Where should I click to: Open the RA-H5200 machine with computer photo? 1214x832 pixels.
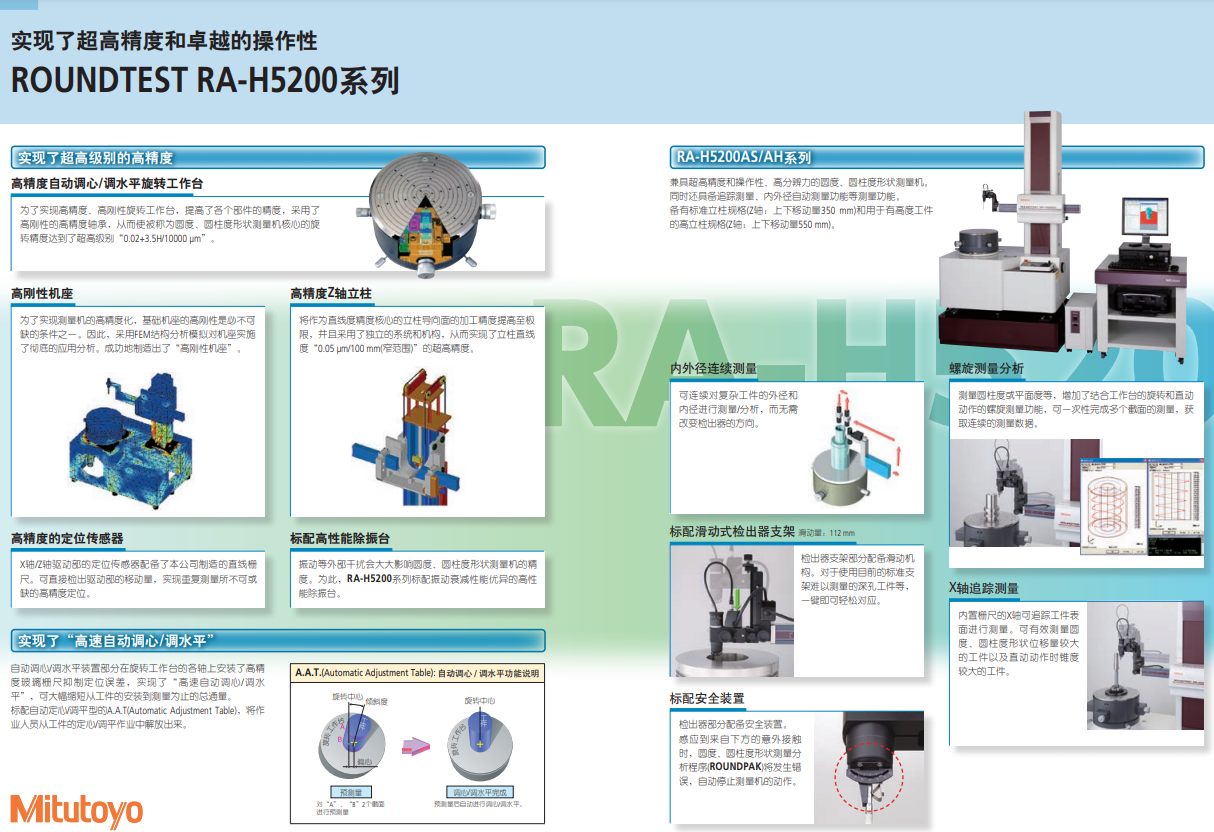pos(1064,235)
